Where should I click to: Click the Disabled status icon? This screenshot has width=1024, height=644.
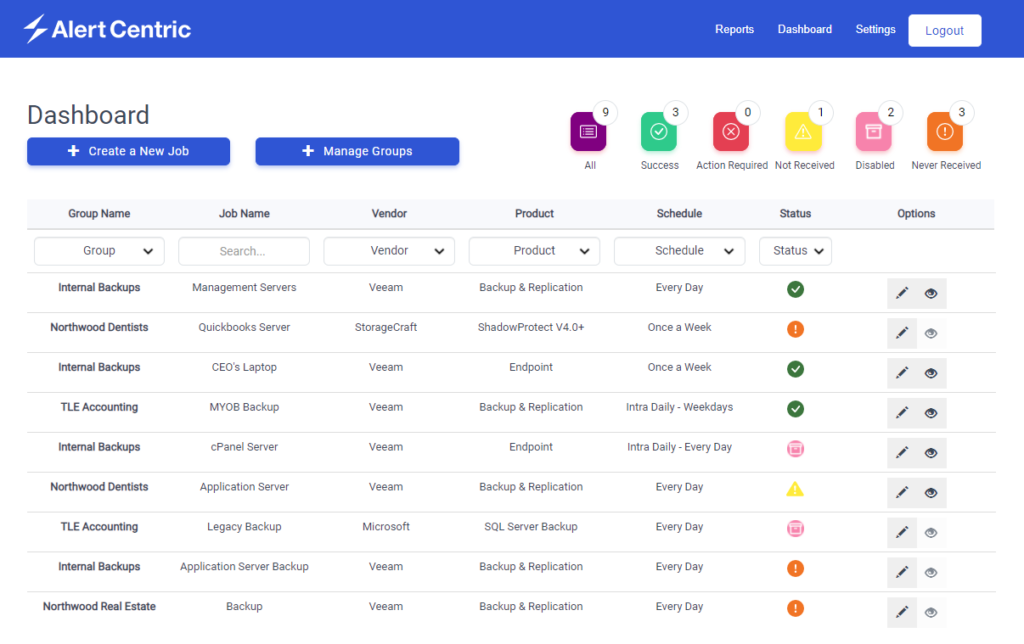[x=874, y=131]
